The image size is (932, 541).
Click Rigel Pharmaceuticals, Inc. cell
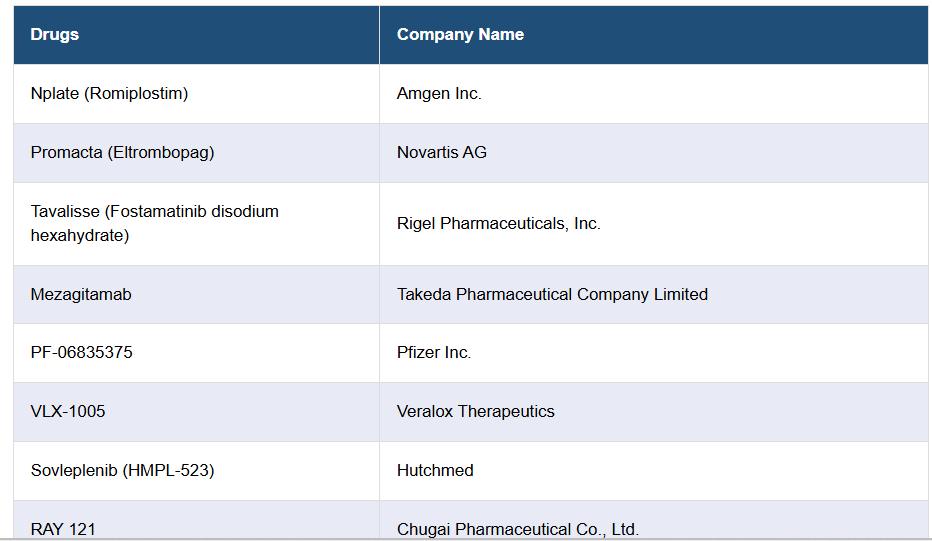click(498, 224)
